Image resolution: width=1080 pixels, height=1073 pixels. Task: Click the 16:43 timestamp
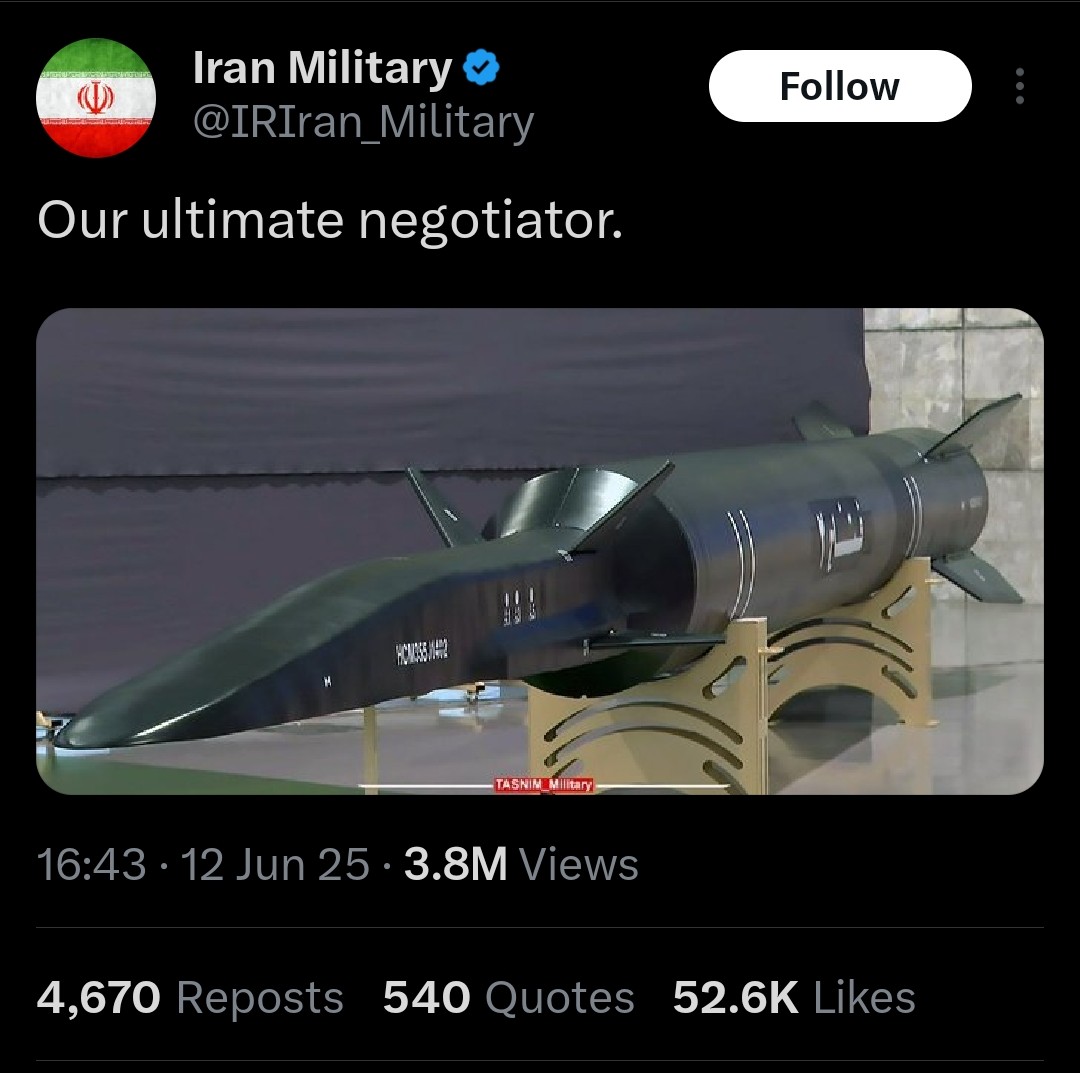pyautogui.click(x=92, y=864)
